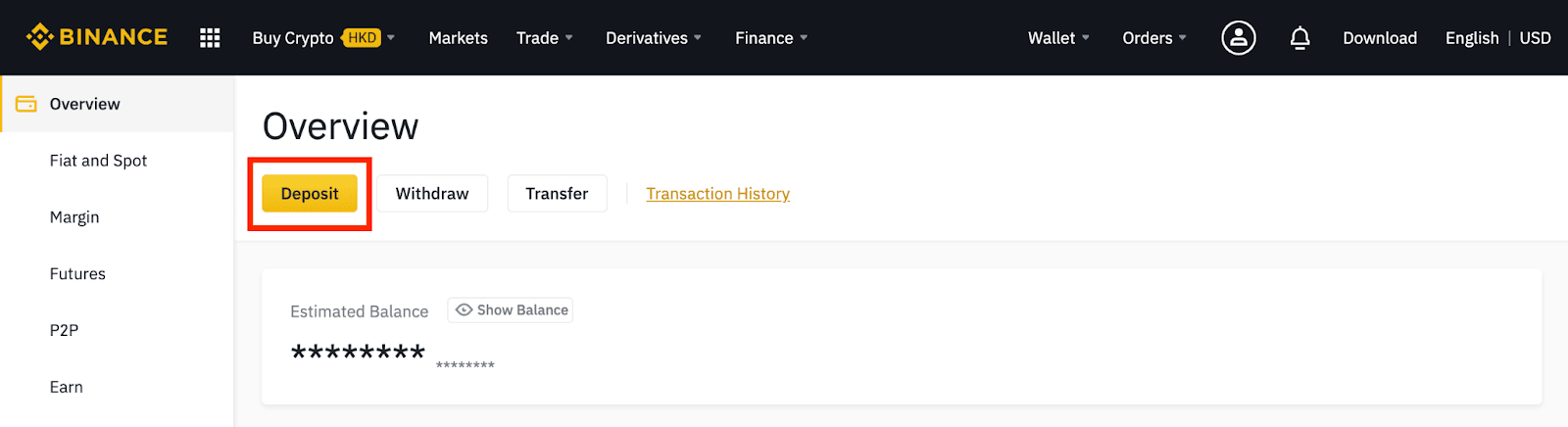
Task: Expand the Finance dropdown menu
Action: [x=771, y=38]
